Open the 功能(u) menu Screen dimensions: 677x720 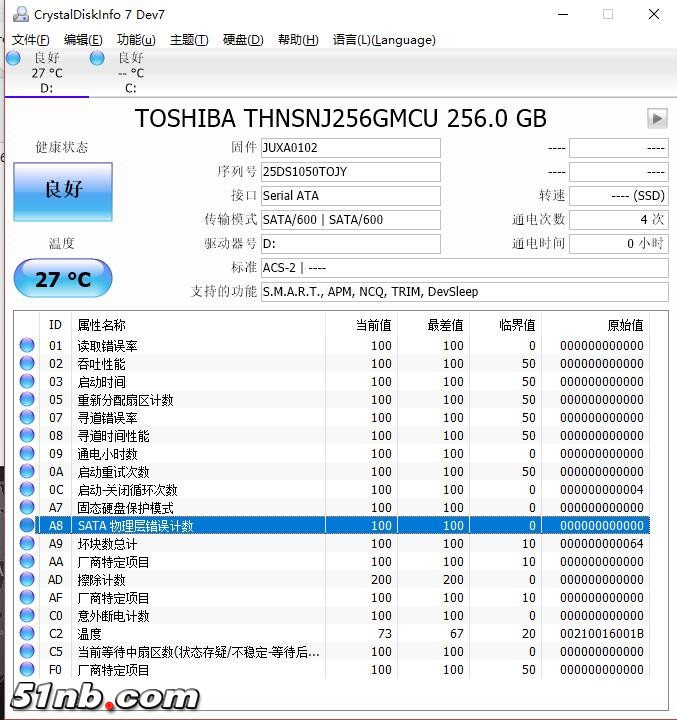tap(136, 40)
